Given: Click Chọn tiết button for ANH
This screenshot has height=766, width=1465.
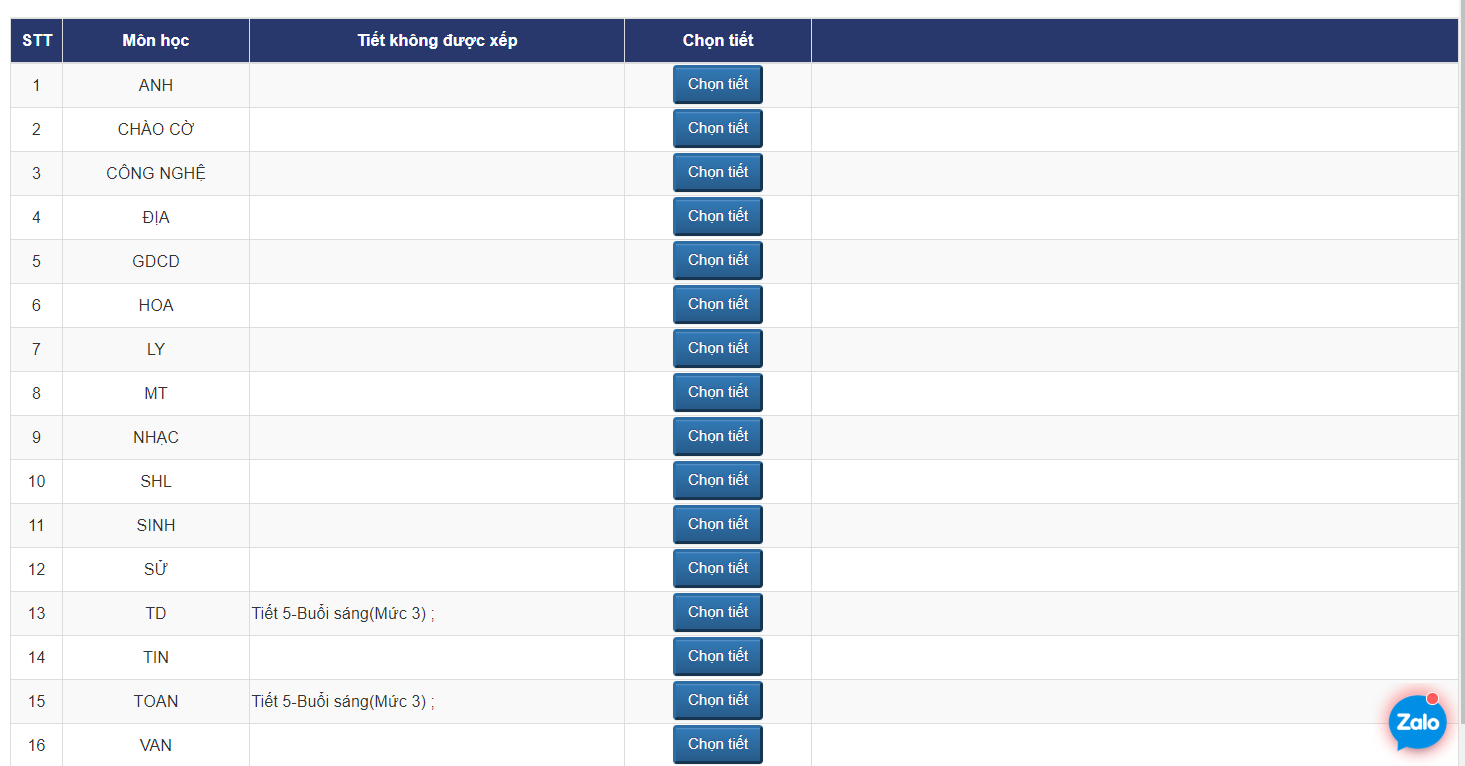Looking at the screenshot, I should click(x=717, y=85).
